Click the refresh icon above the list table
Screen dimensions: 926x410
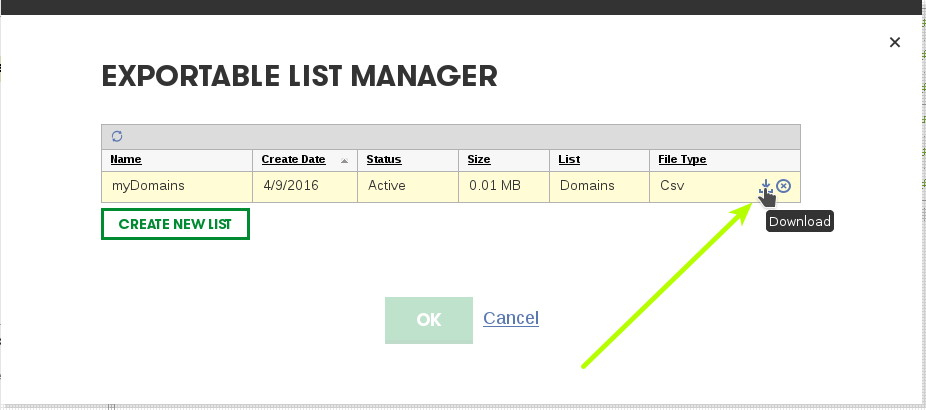117,136
